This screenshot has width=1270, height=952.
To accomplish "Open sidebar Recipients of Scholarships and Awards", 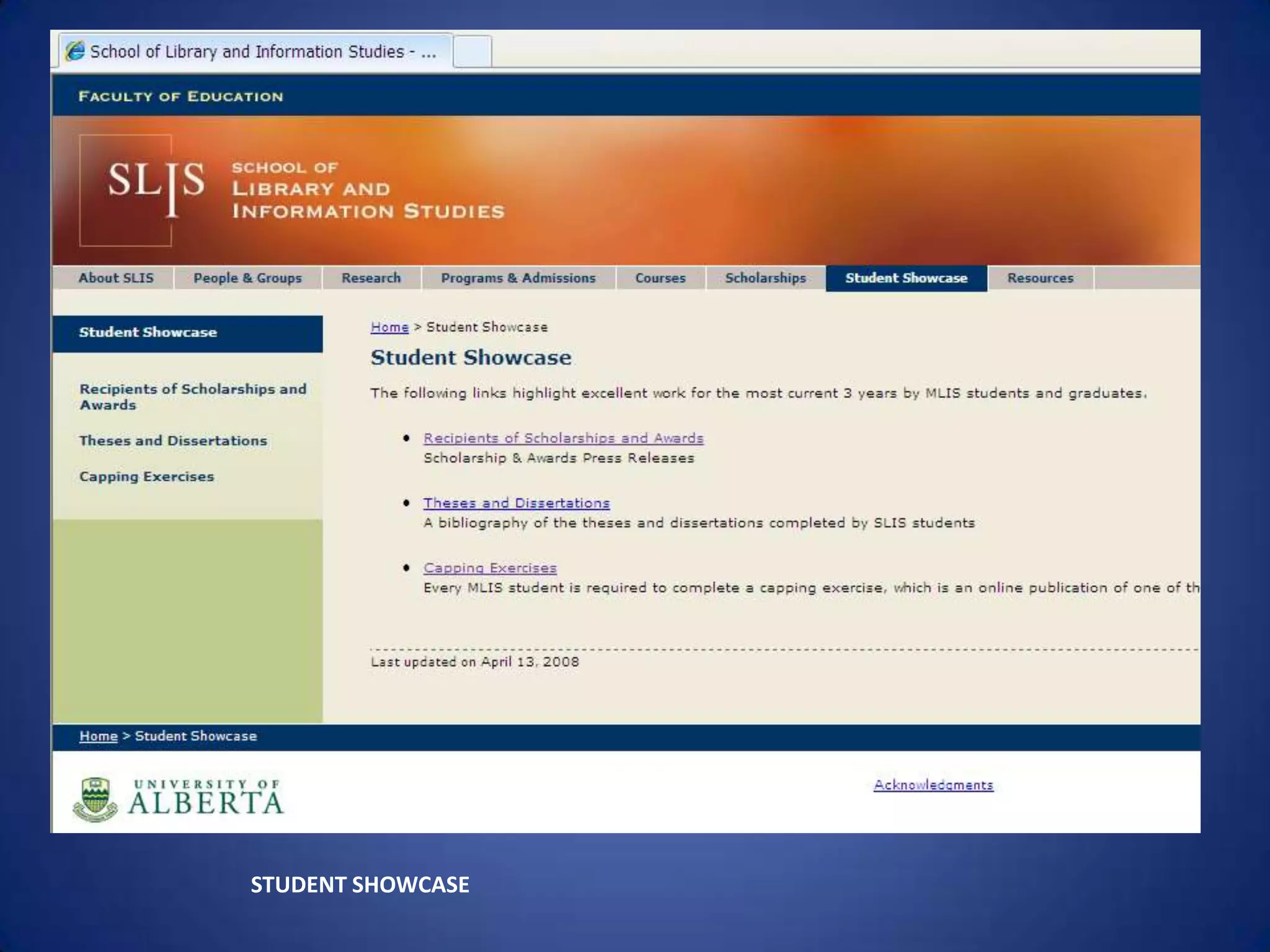I will [193, 397].
